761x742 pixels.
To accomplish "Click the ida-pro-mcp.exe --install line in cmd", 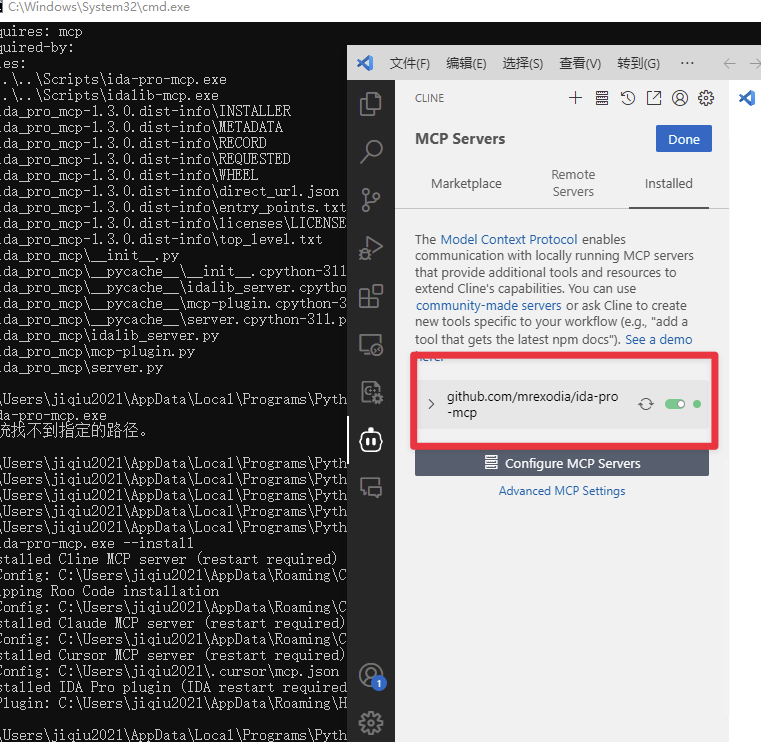I will pyautogui.click(x=97, y=543).
